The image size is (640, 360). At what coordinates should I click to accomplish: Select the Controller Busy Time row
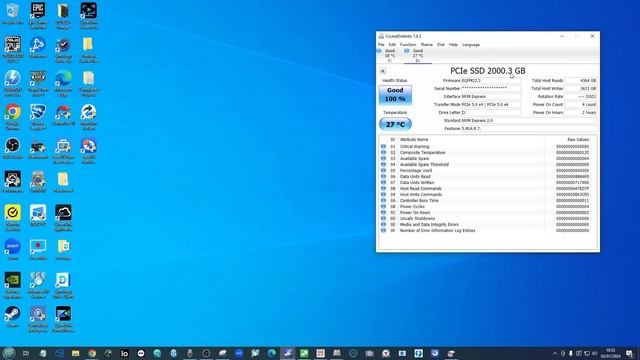tap(488, 201)
